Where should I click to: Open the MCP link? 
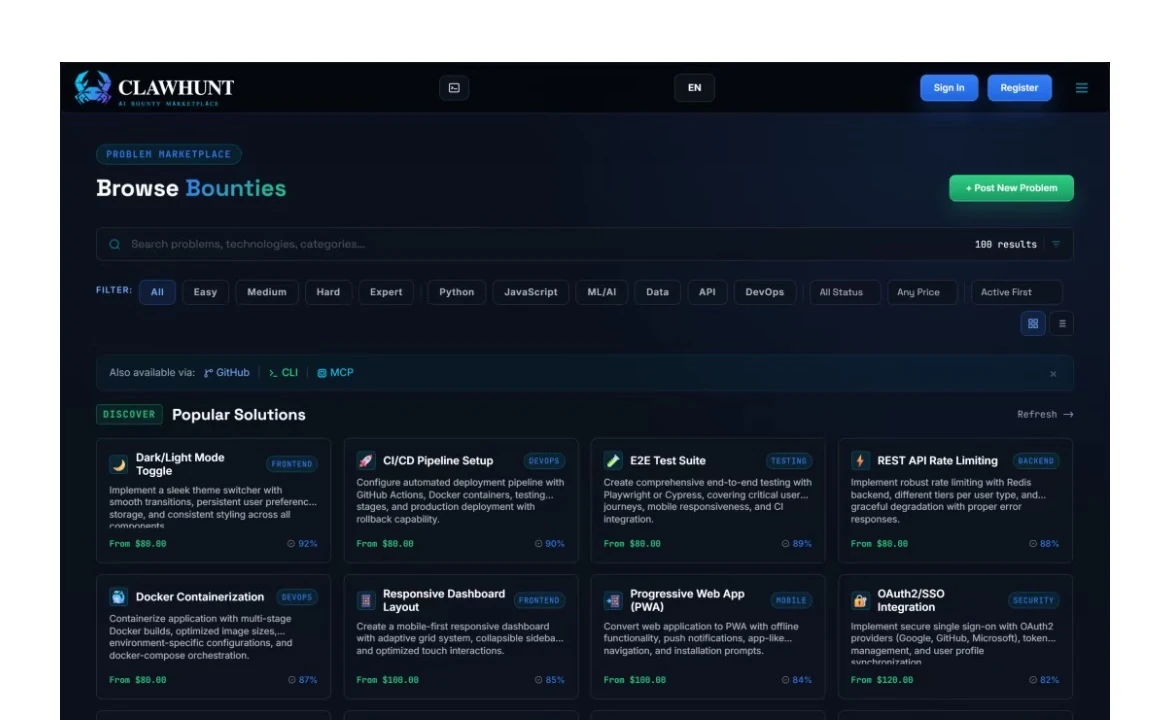[336, 372]
